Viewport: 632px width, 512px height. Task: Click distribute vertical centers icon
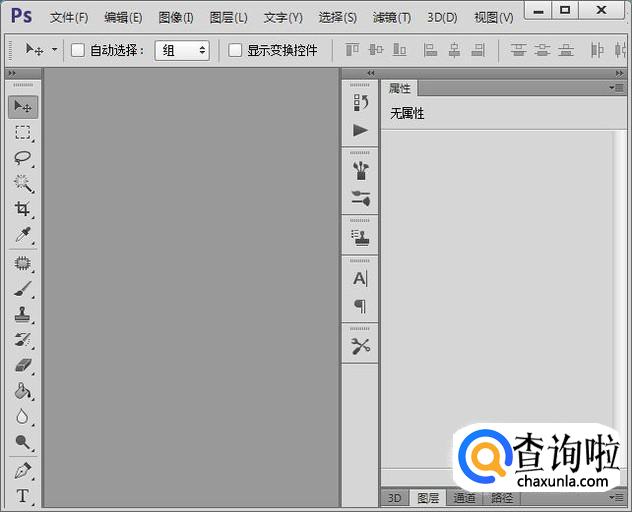[x=542, y=50]
